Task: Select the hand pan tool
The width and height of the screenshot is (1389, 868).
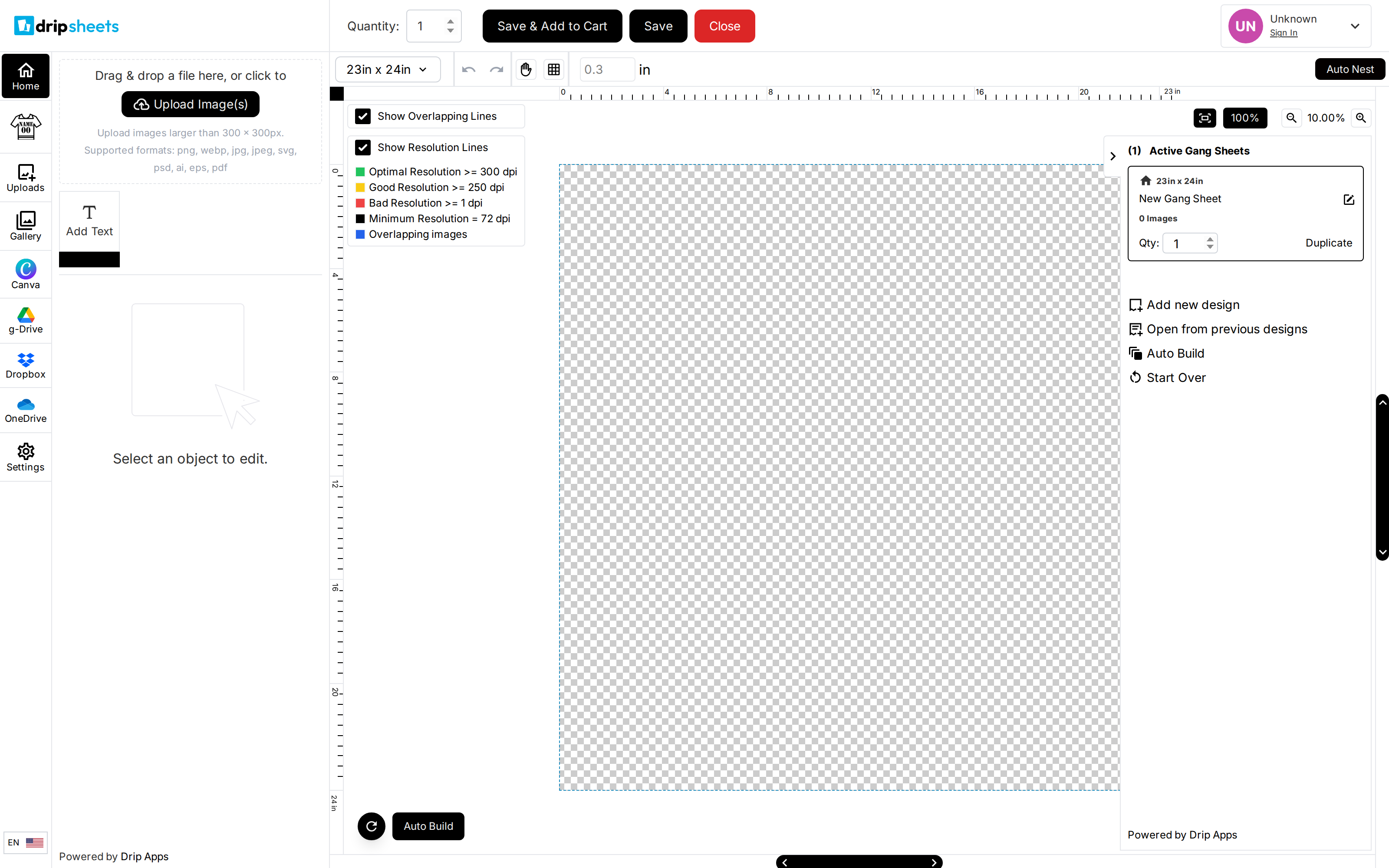Action: click(526, 69)
